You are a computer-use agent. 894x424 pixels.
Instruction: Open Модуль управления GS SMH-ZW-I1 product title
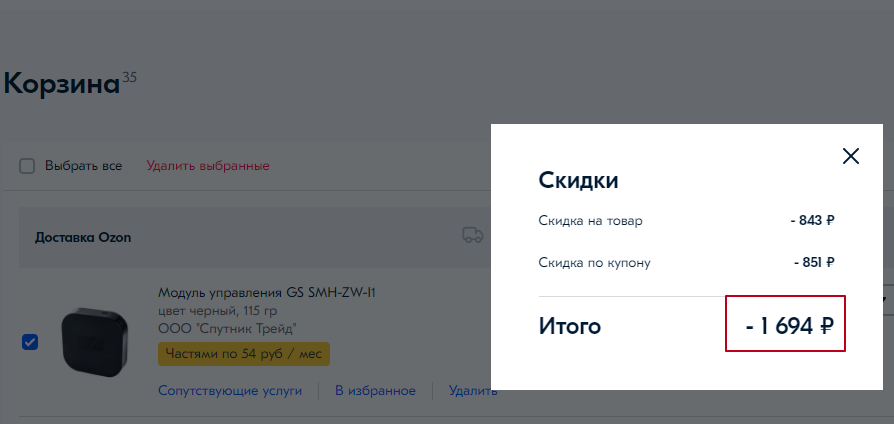[x=266, y=293]
